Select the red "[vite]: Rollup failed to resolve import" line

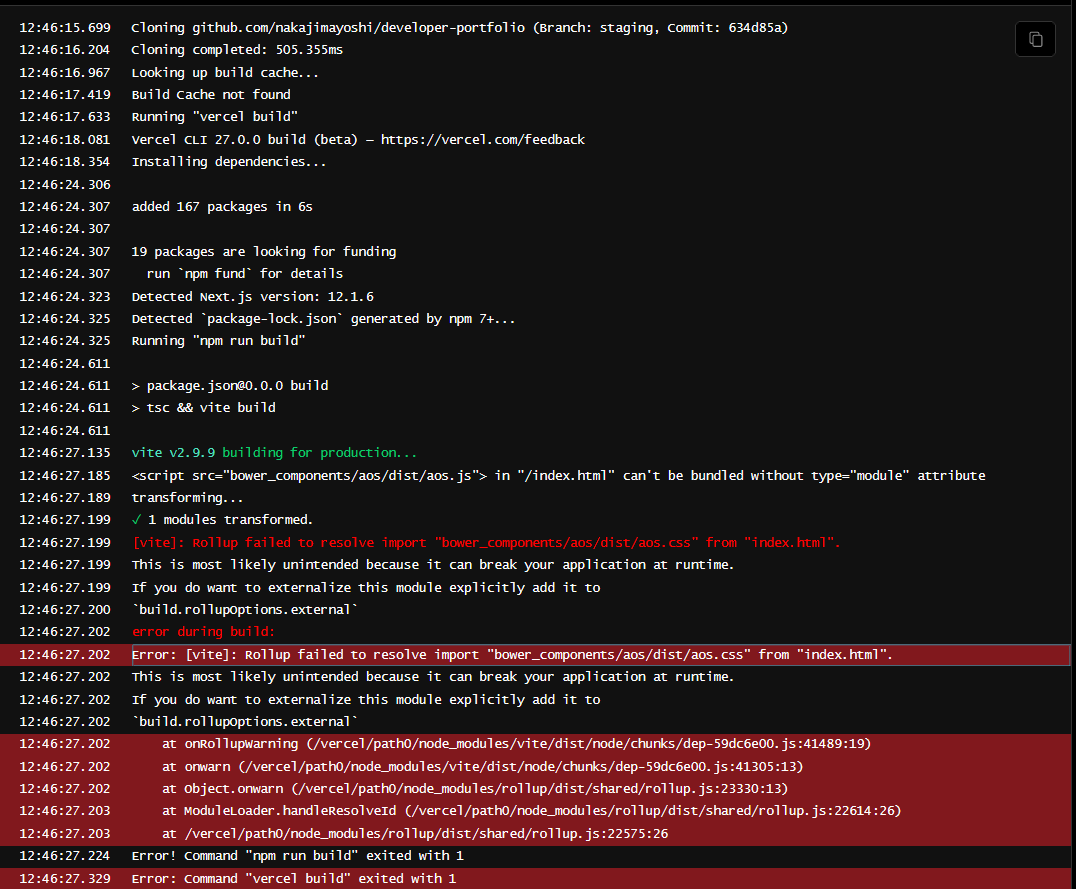(487, 542)
